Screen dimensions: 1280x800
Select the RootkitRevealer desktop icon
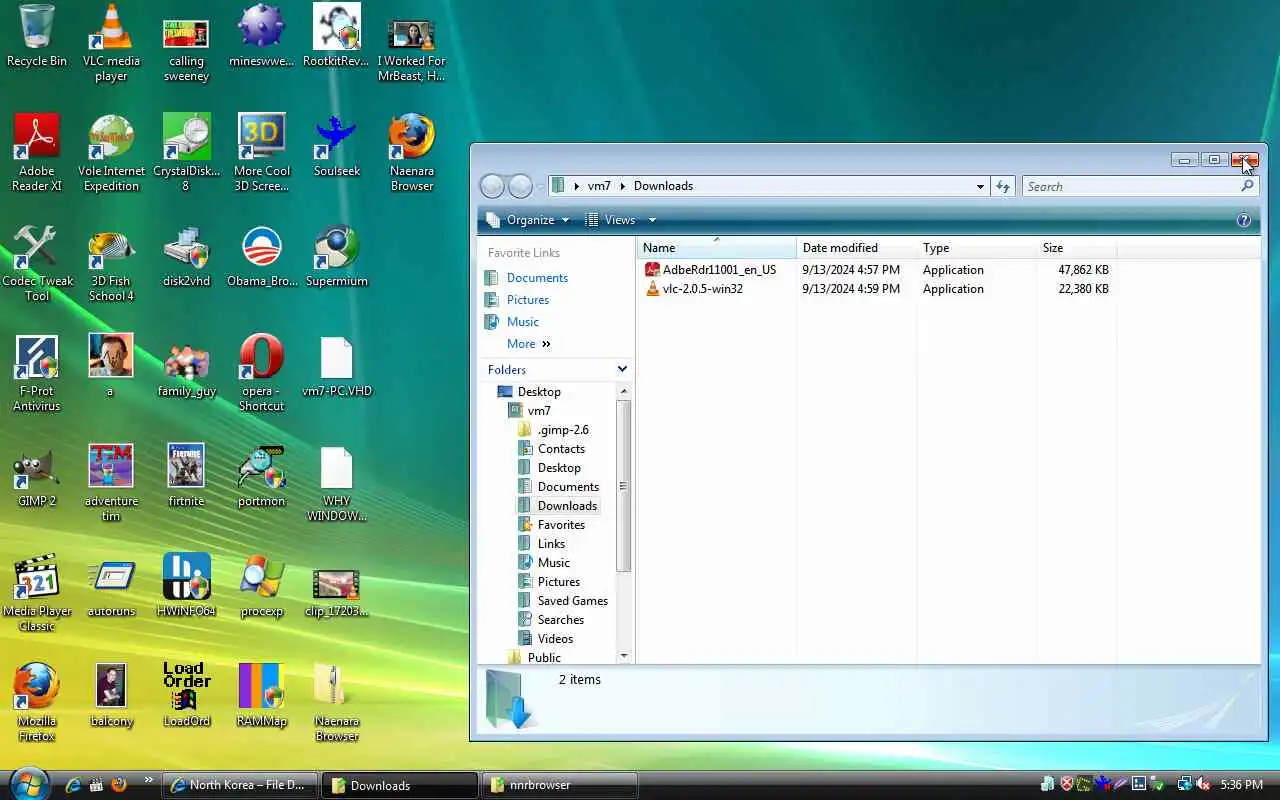coord(337,36)
